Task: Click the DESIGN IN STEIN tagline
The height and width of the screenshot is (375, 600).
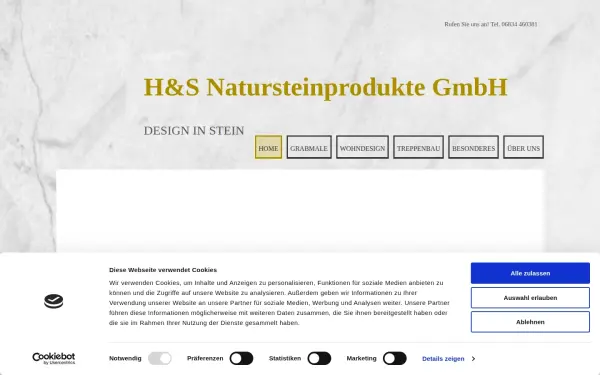Action: (x=194, y=131)
